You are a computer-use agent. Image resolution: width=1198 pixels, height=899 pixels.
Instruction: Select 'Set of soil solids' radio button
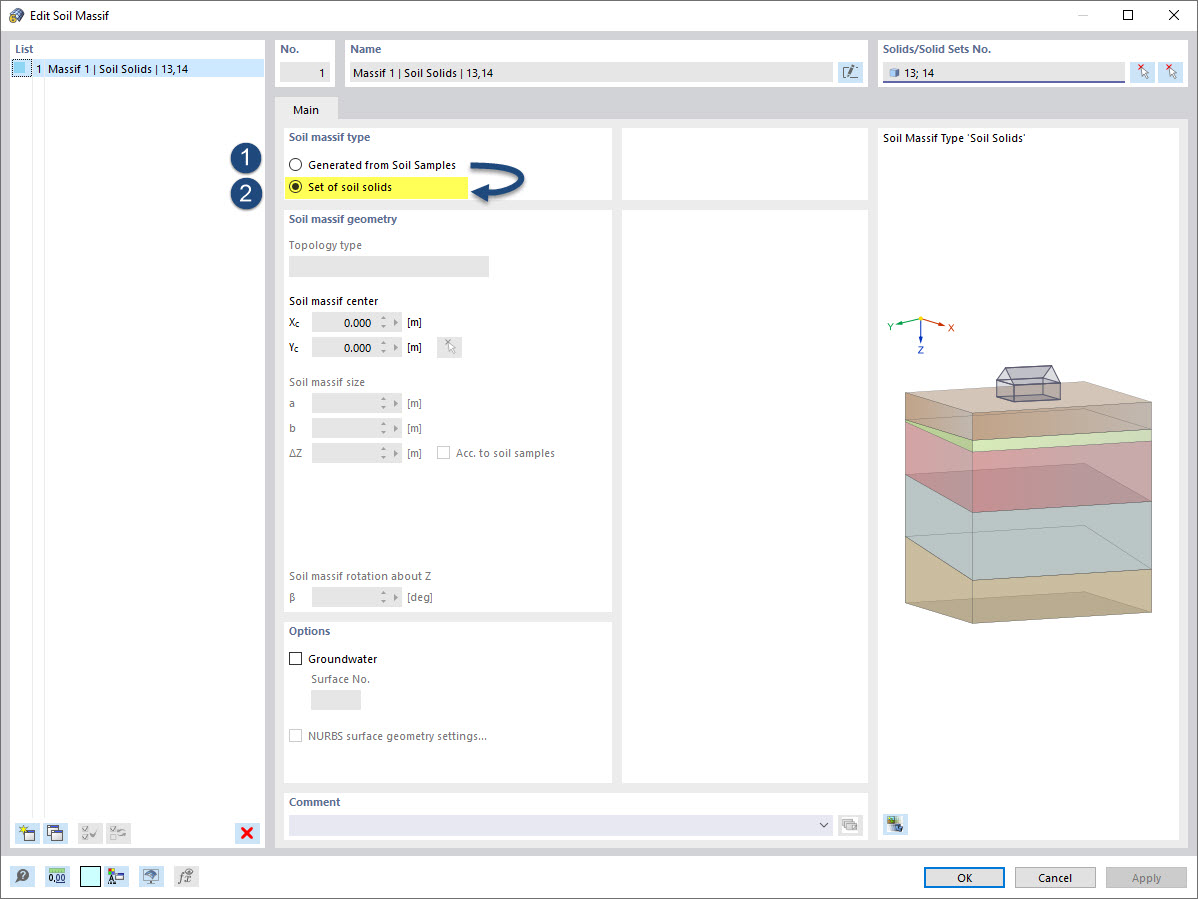click(x=296, y=187)
